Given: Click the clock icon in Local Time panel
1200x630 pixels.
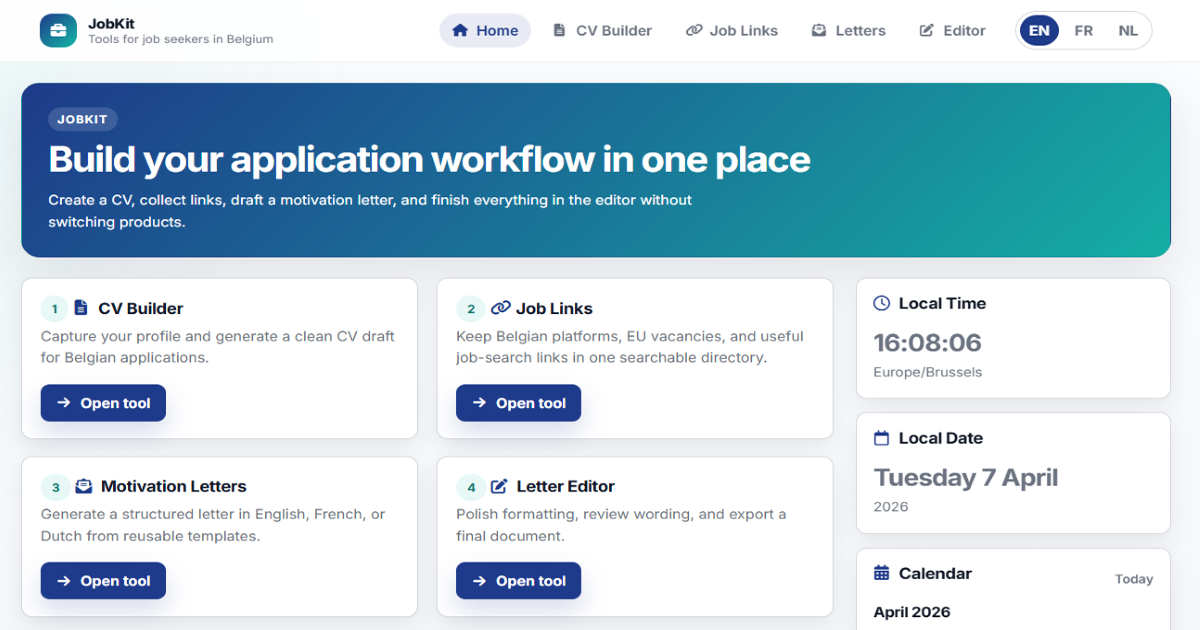Looking at the screenshot, I should (x=881, y=303).
